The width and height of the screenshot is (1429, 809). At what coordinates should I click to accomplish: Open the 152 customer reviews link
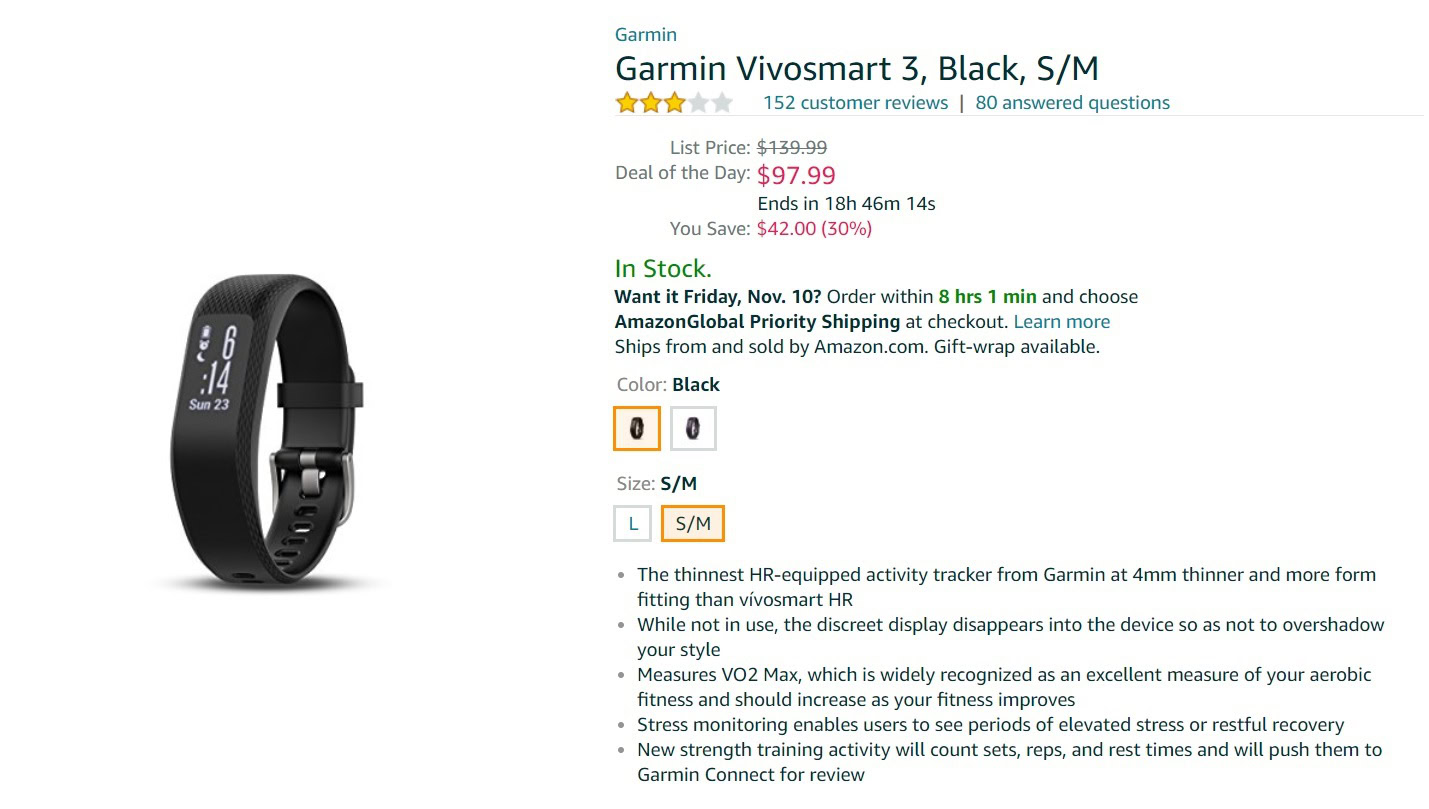pos(855,103)
